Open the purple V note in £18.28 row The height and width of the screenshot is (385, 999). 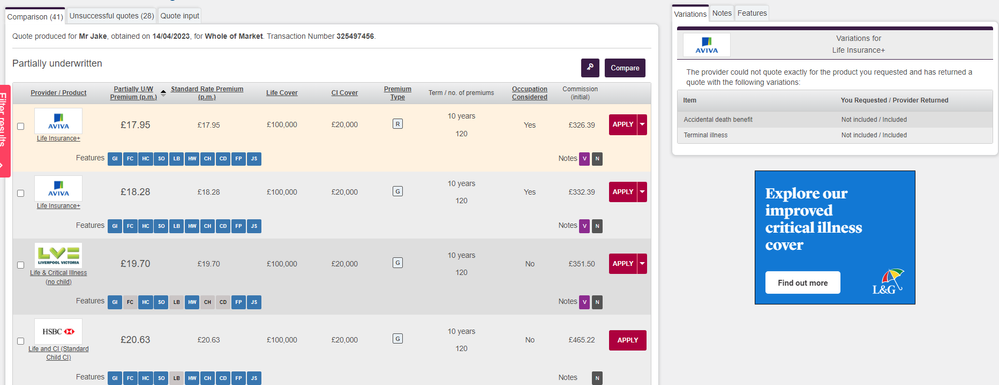(x=584, y=226)
